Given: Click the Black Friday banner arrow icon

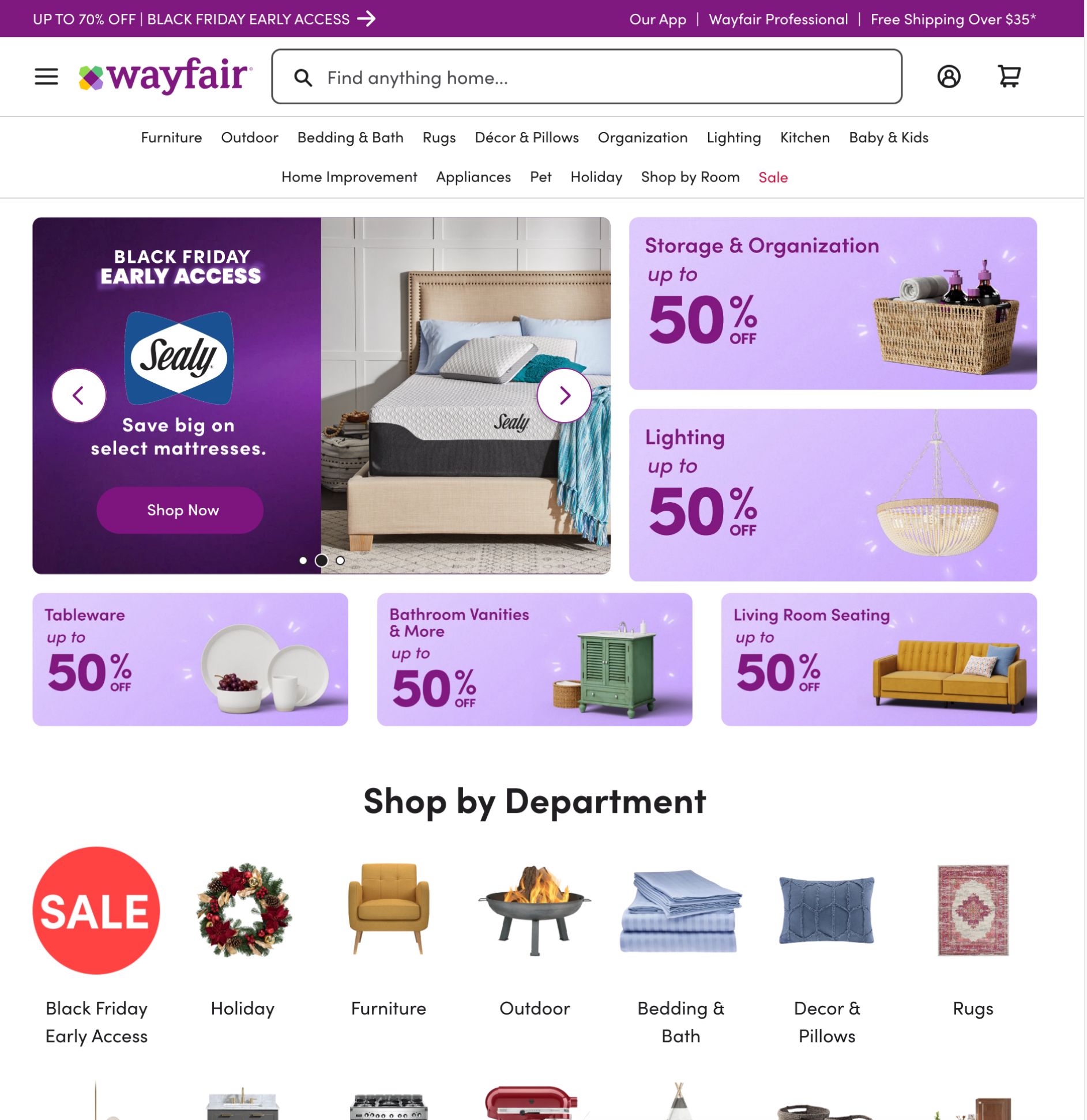Looking at the screenshot, I should [366, 19].
